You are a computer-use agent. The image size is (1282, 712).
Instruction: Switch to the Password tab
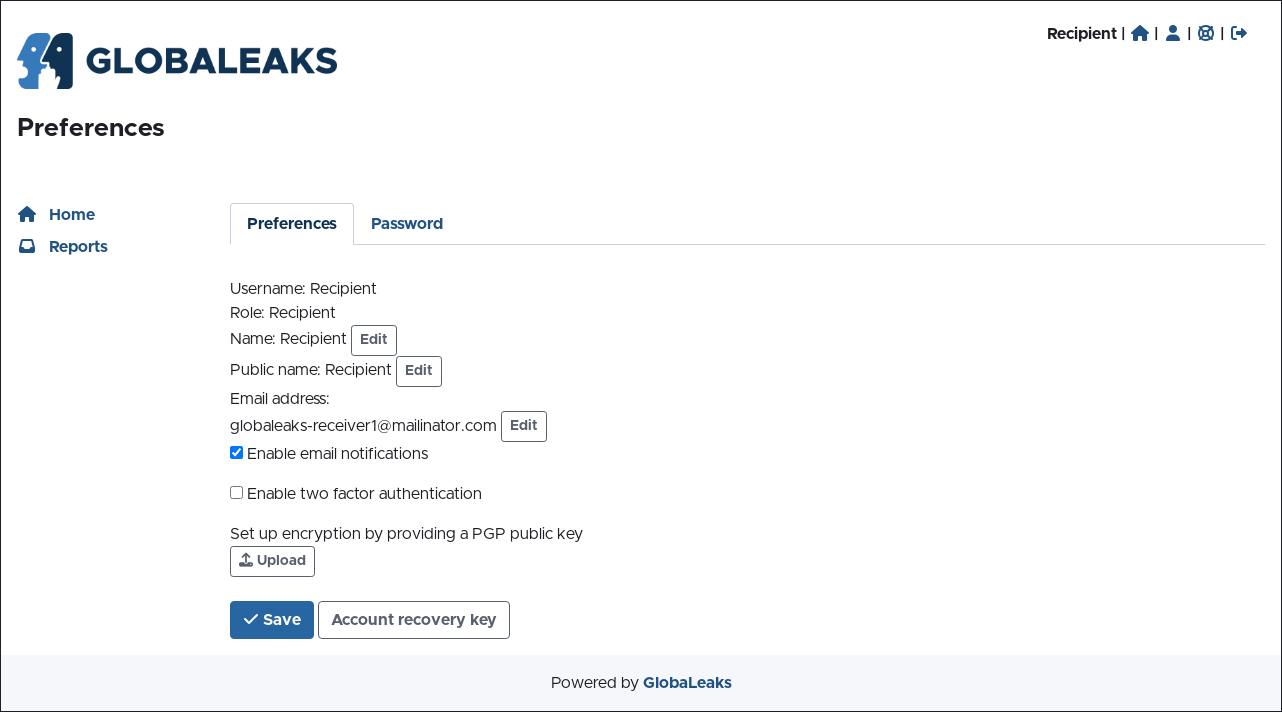coord(406,224)
